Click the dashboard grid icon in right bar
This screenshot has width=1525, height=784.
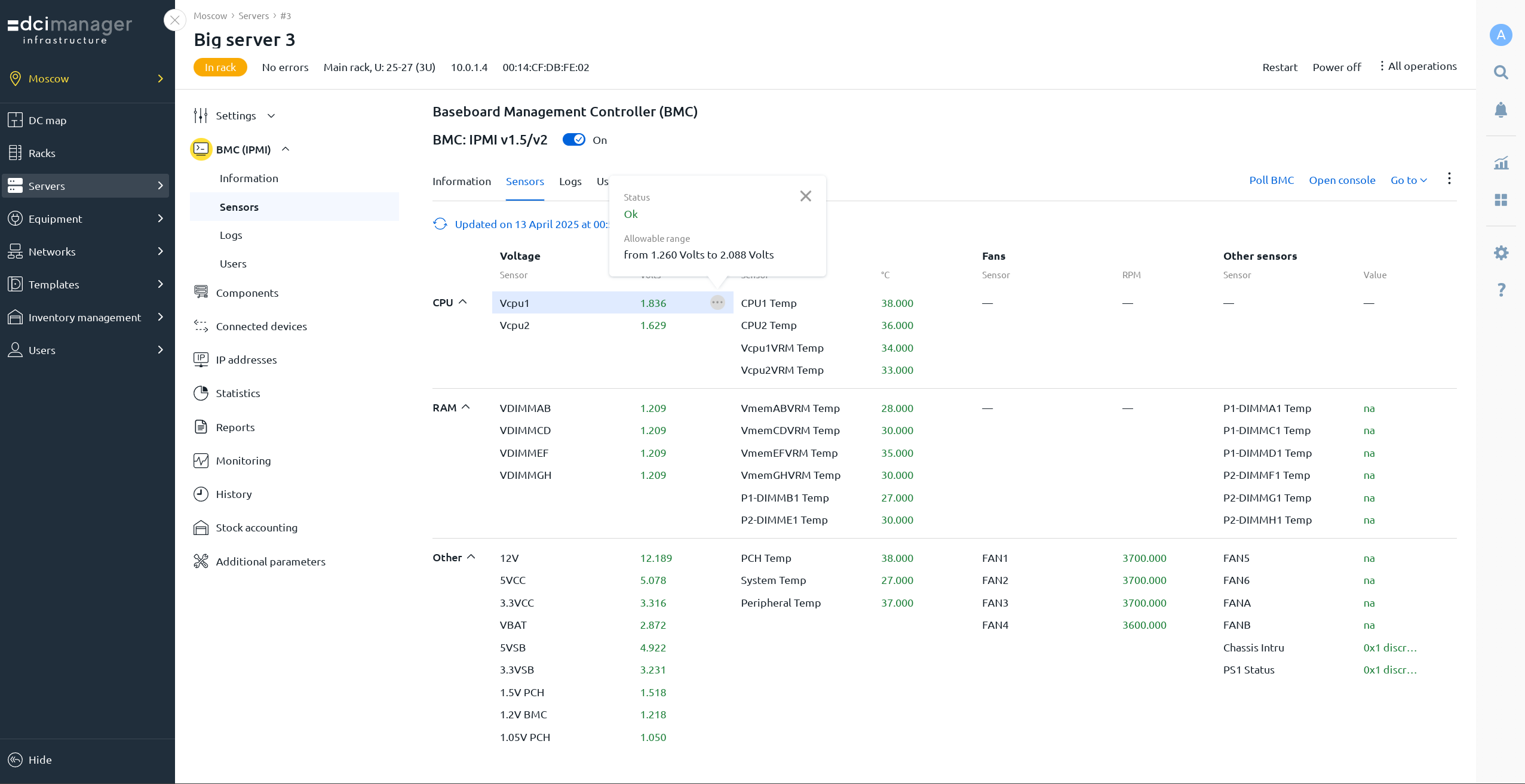pyautogui.click(x=1501, y=200)
